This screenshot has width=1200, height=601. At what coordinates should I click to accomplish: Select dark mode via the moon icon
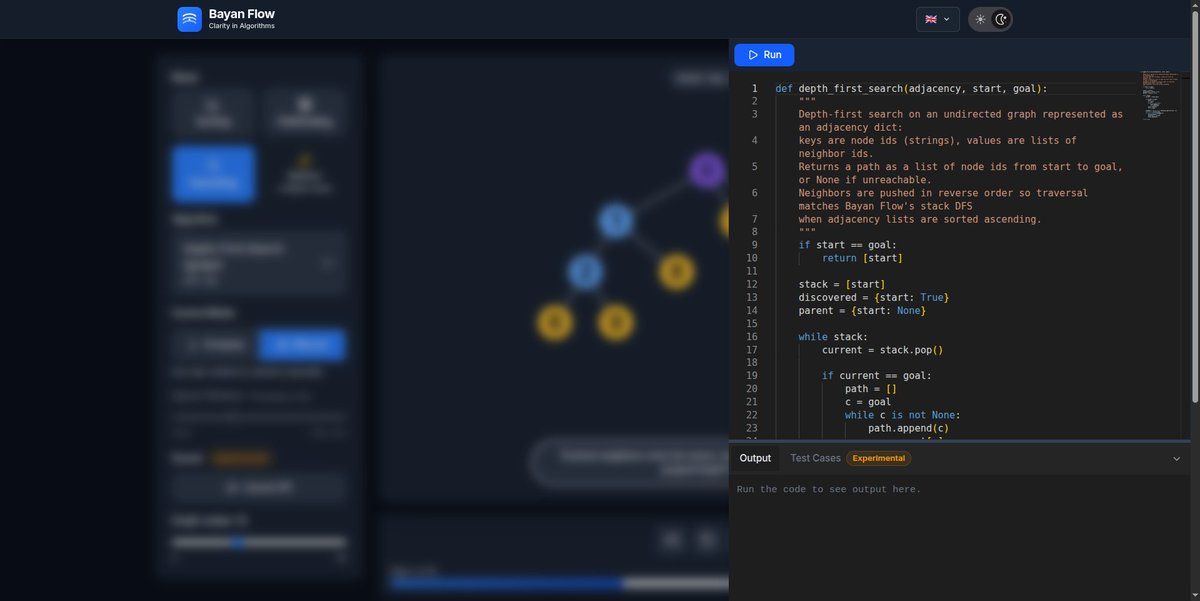click(1000, 19)
